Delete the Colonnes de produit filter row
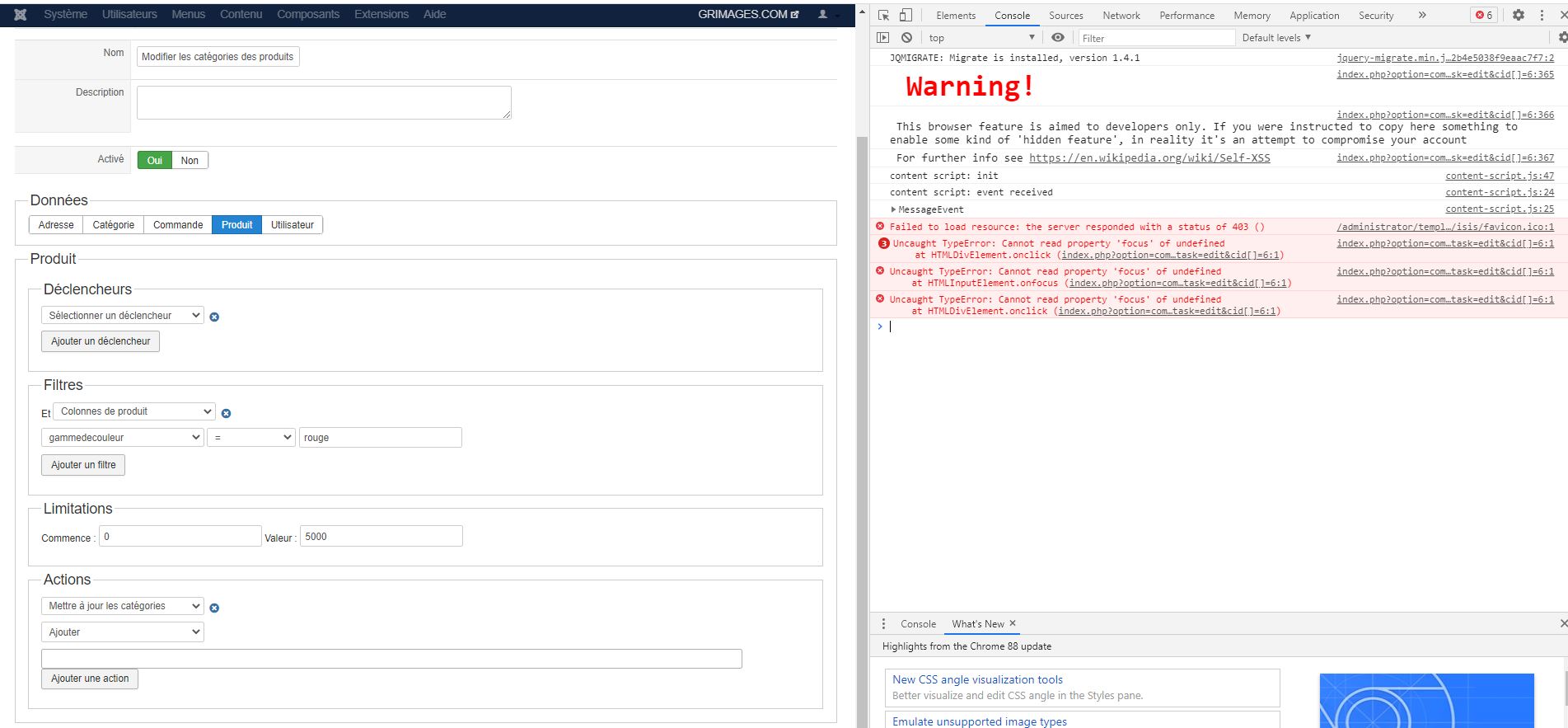 (226, 413)
